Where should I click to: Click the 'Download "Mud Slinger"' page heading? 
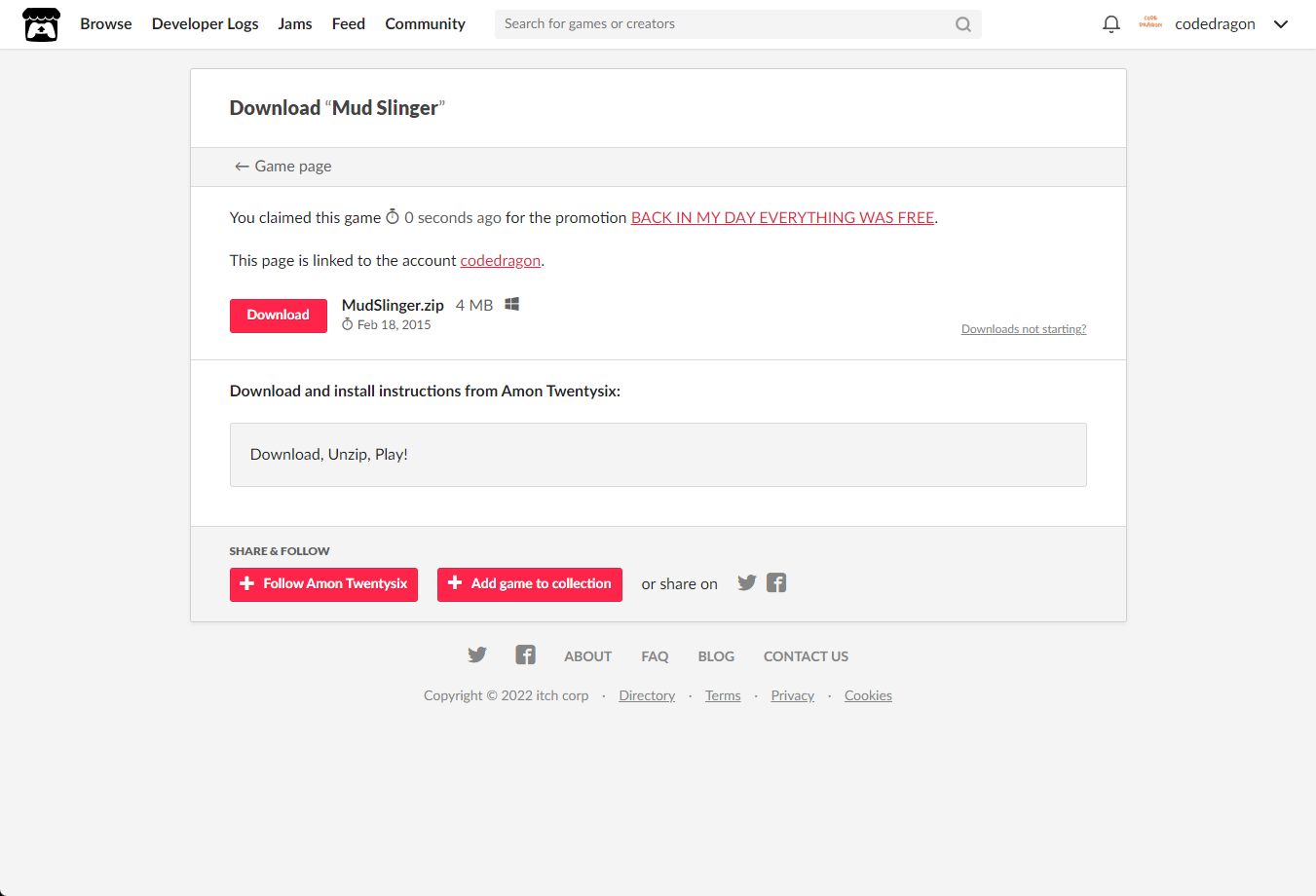337,108
